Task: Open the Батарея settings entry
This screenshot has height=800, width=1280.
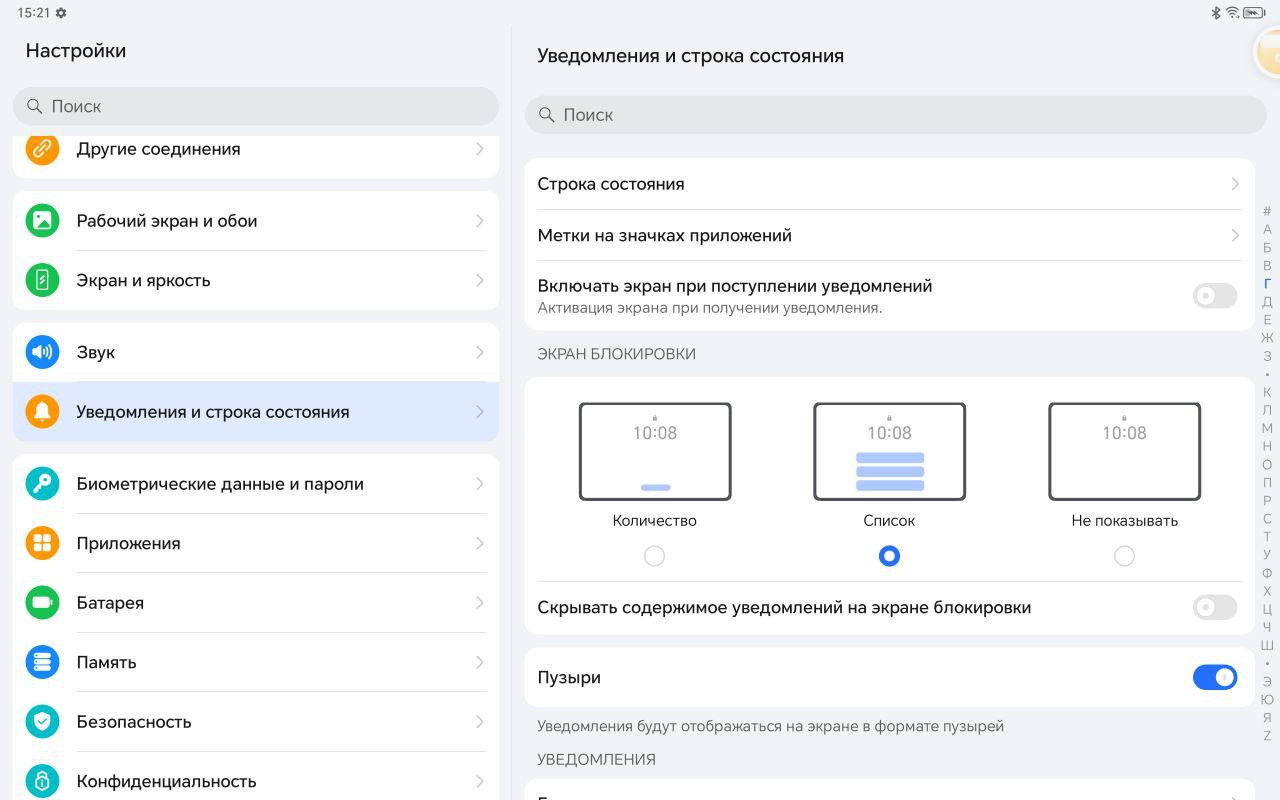Action: [x=256, y=603]
